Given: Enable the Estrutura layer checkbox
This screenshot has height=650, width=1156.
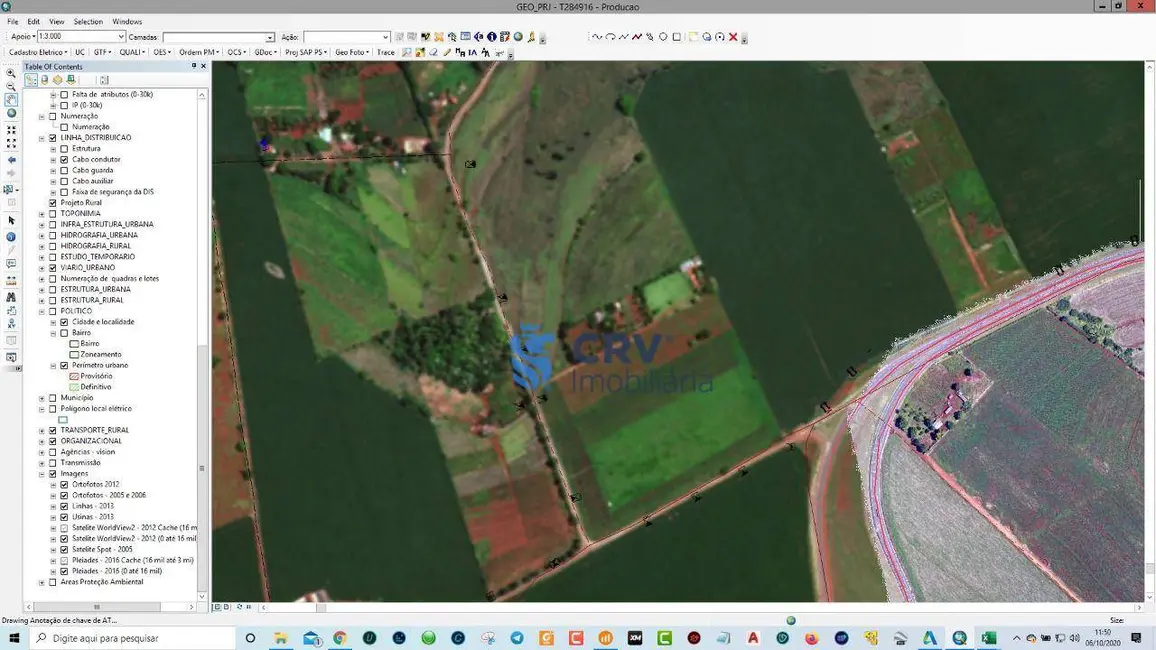Looking at the screenshot, I should coord(65,149).
